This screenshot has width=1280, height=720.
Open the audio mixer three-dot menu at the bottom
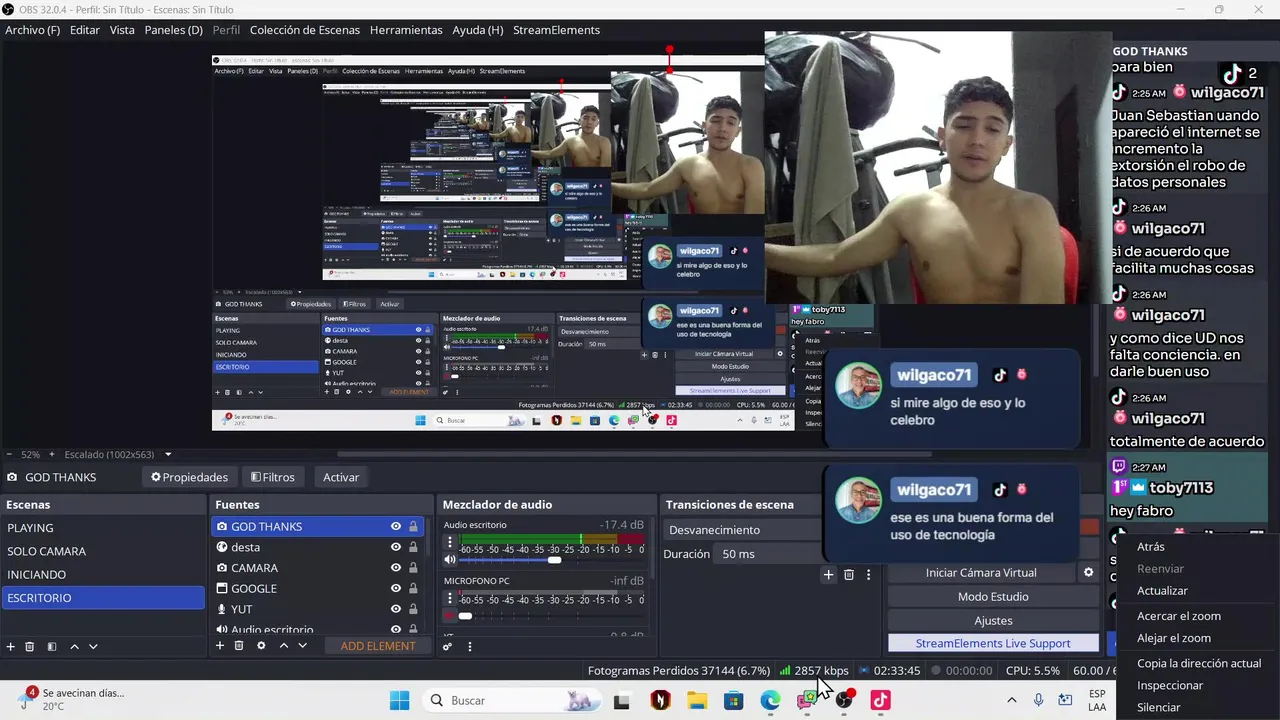pyautogui.click(x=470, y=646)
